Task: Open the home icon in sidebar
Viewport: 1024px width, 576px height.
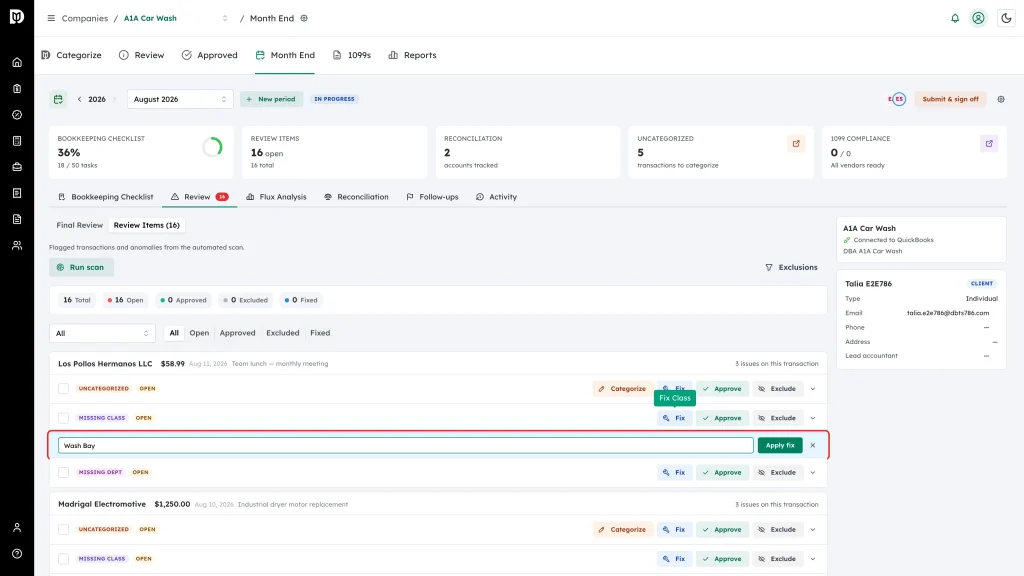Action: pyautogui.click(x=17, y=63)
